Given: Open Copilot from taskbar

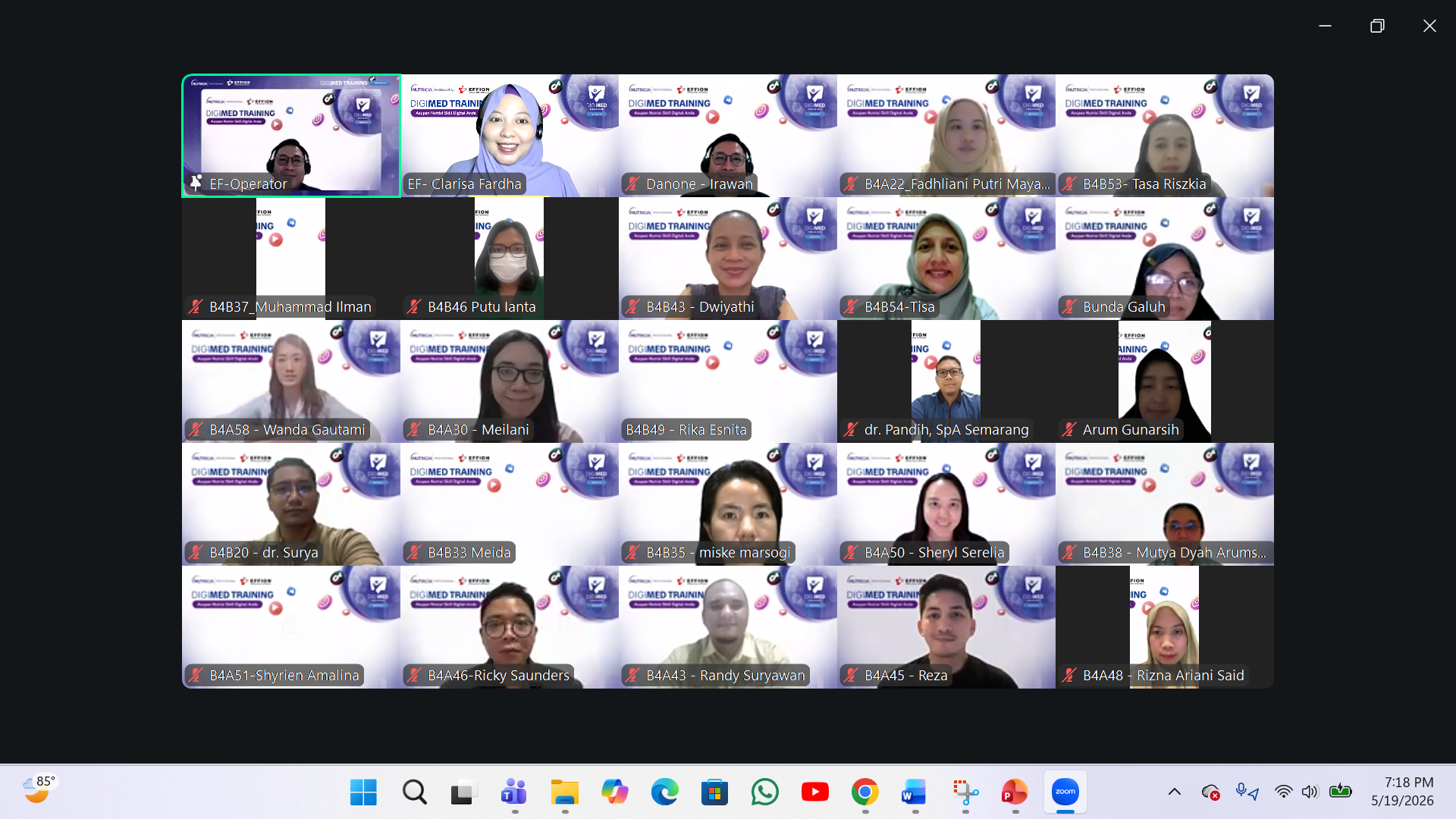Looking at the screenshot, I should pyautogui.click(x=614, y=792).
